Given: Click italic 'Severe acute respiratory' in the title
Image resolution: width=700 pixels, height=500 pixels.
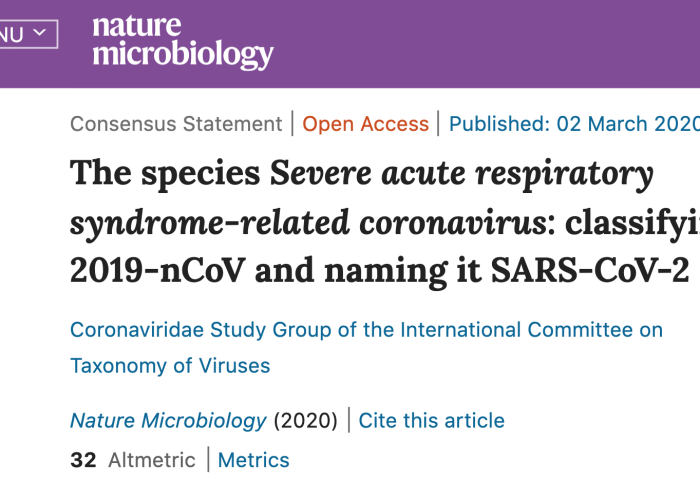Looking at the screenshot, I should coord(462,174).
